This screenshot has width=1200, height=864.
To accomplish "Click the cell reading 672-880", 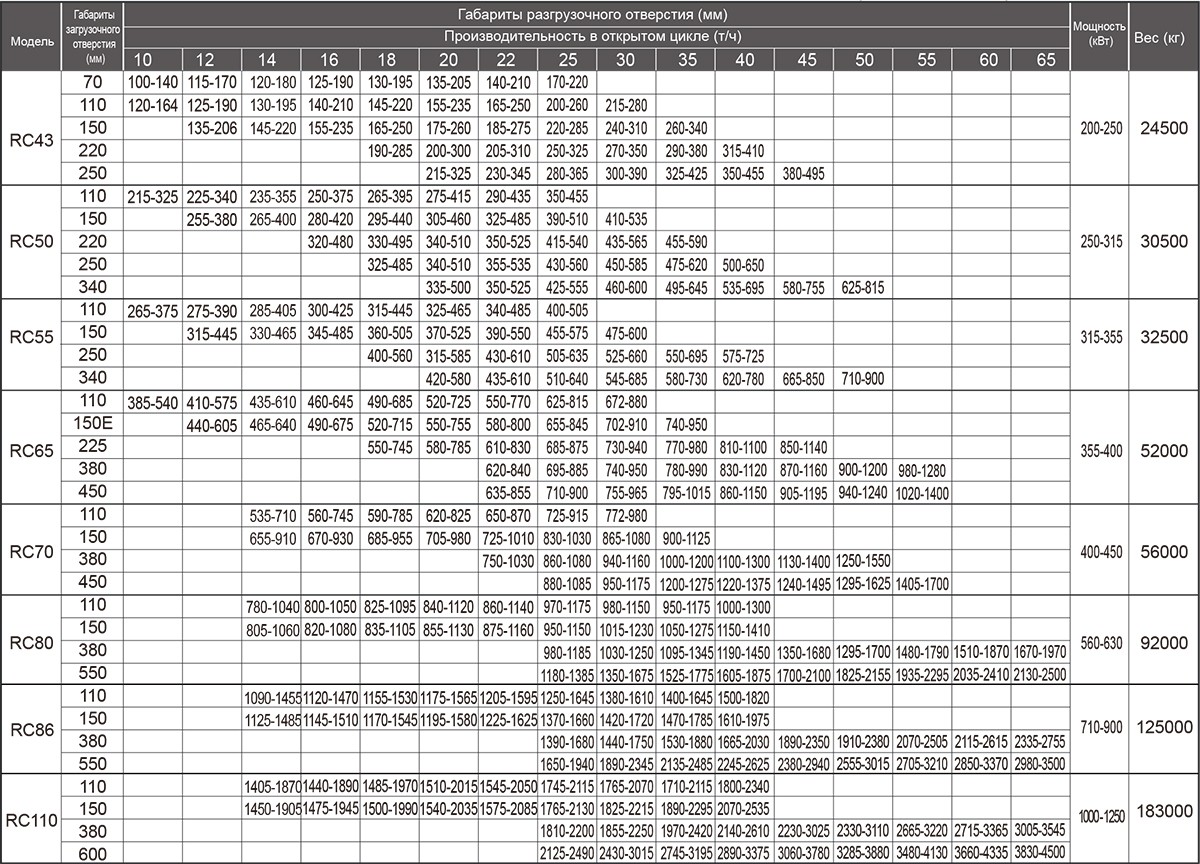I will coord(626,402).
